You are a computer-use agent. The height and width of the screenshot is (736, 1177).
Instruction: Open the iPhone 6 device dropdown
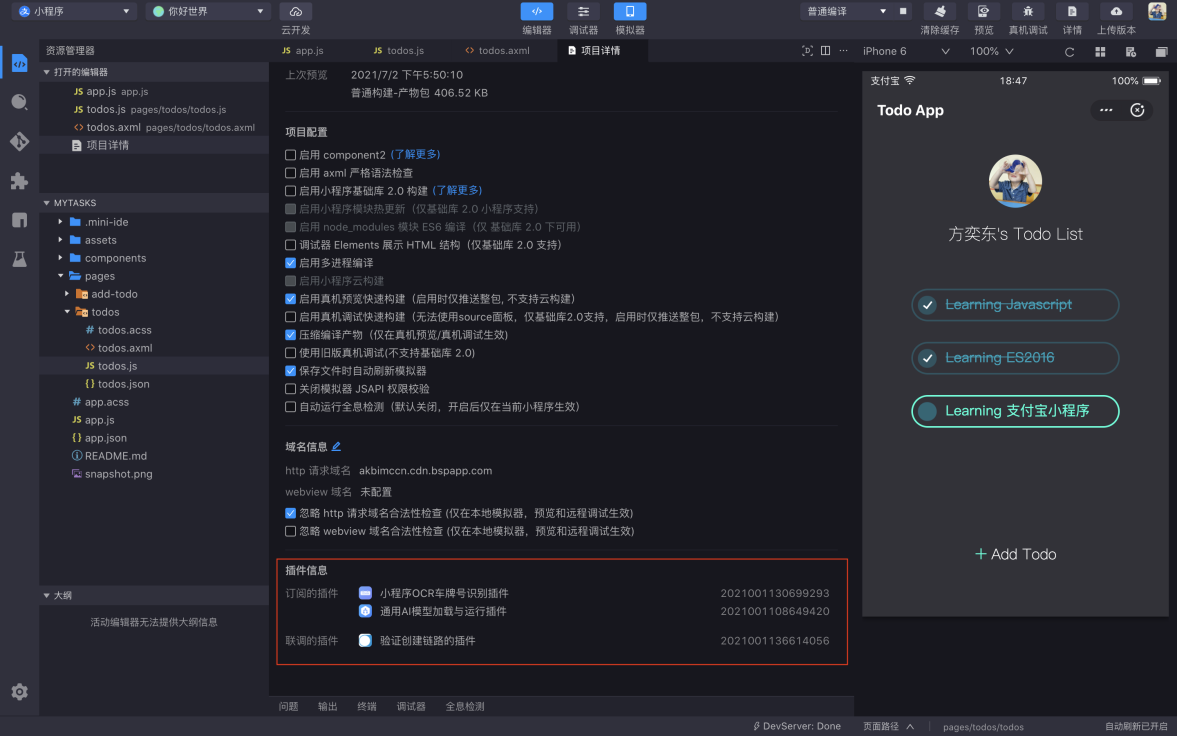906,51
